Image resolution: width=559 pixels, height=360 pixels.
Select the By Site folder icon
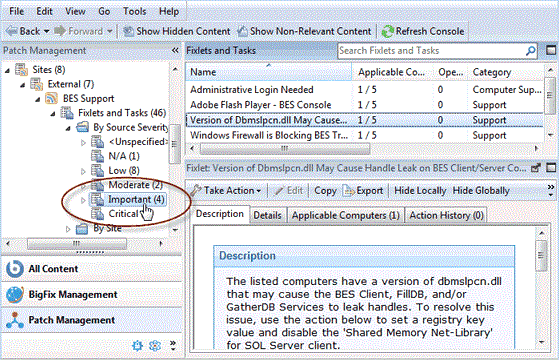[82, 228]
